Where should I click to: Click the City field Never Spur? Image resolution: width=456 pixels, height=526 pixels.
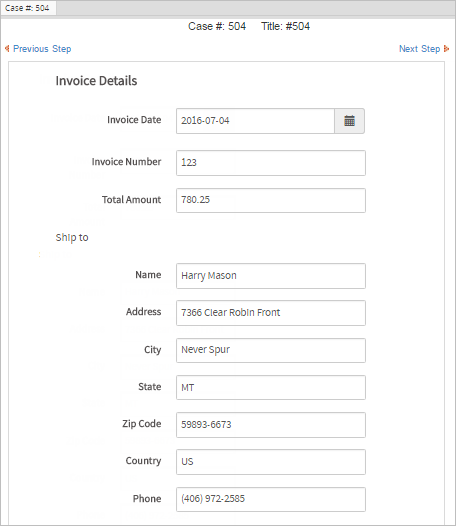tap(271, 350)
